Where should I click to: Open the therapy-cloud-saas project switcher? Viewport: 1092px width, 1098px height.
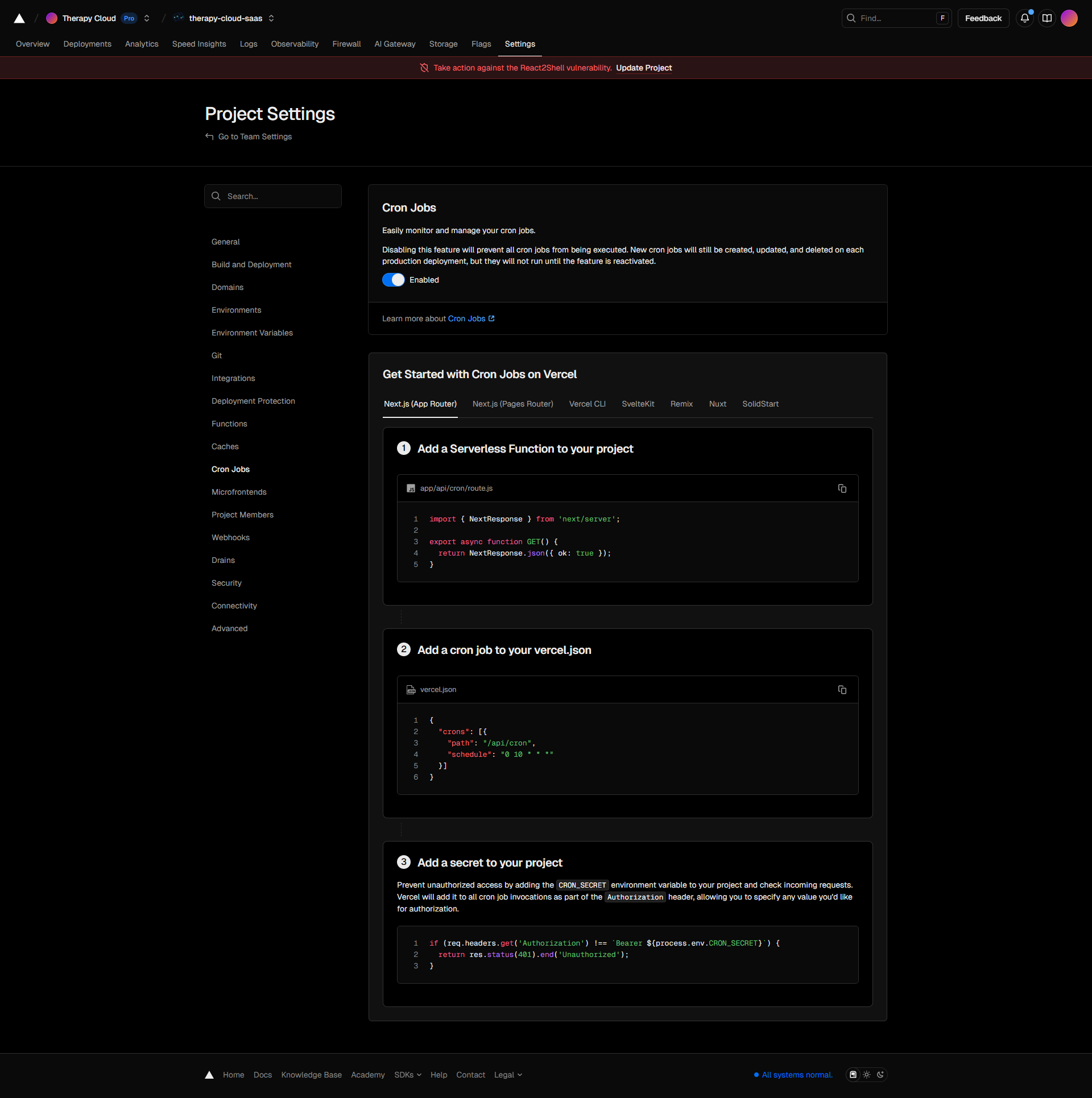pyautogui.click(x=271, y=18)
